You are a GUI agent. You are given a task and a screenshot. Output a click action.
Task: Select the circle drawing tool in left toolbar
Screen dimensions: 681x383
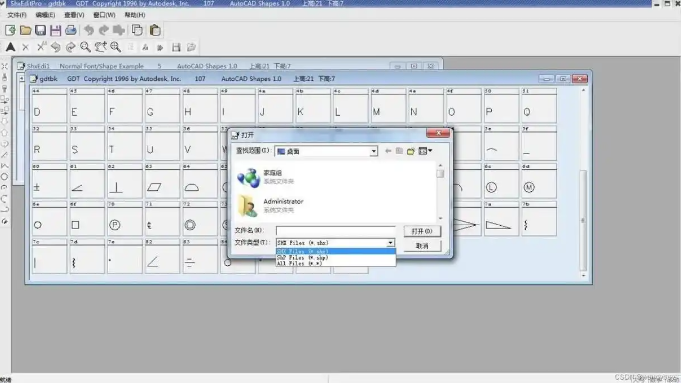click(4, 177)
